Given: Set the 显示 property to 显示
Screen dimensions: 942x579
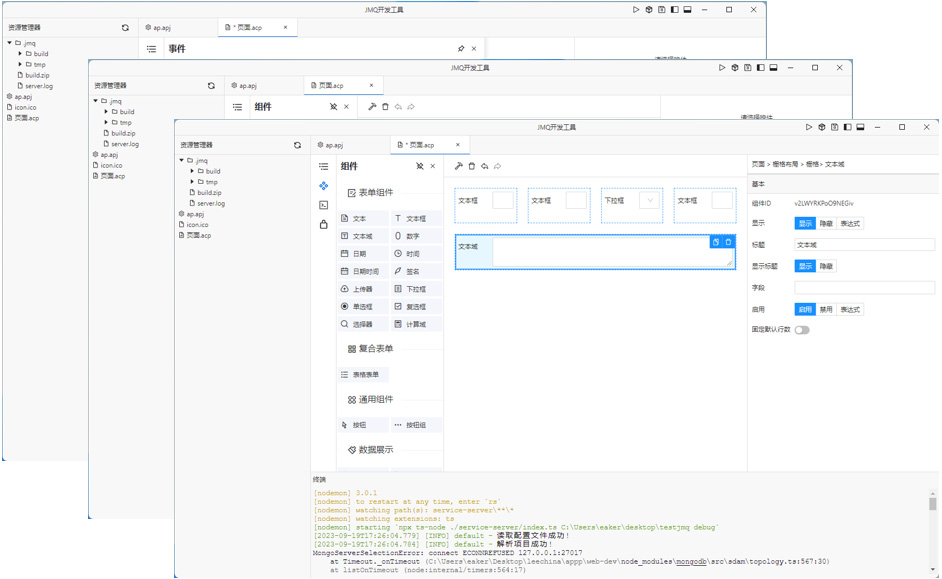Looking at the screenshot, I should 805,223.
